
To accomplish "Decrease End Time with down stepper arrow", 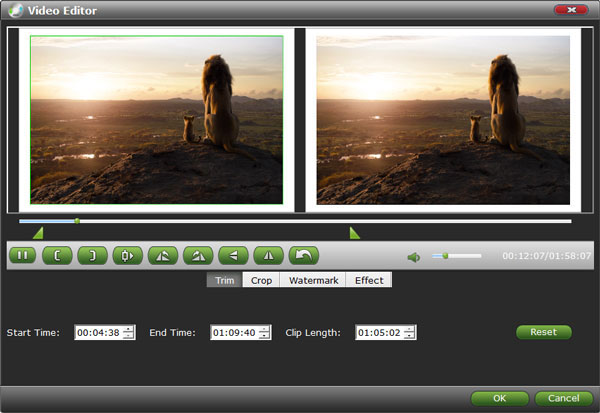I will (x=264, y=336).
